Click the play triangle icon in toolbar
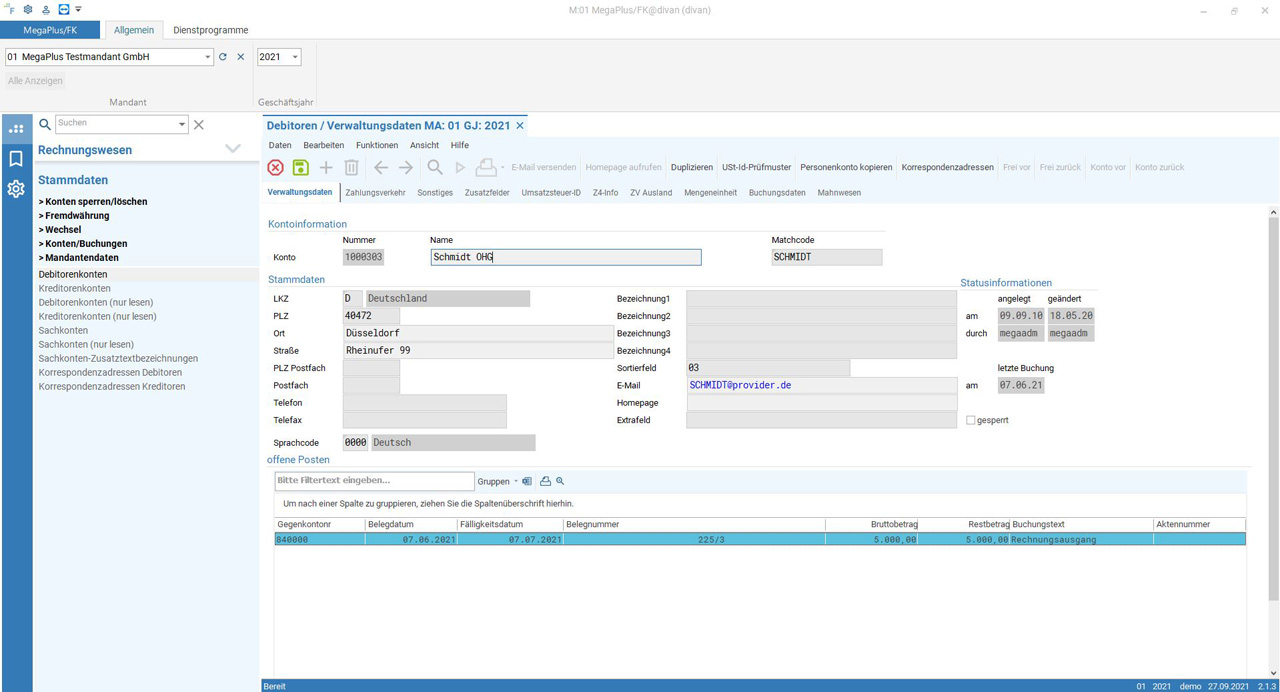The height and width of the screenshot is (692, 1280). 461,168
